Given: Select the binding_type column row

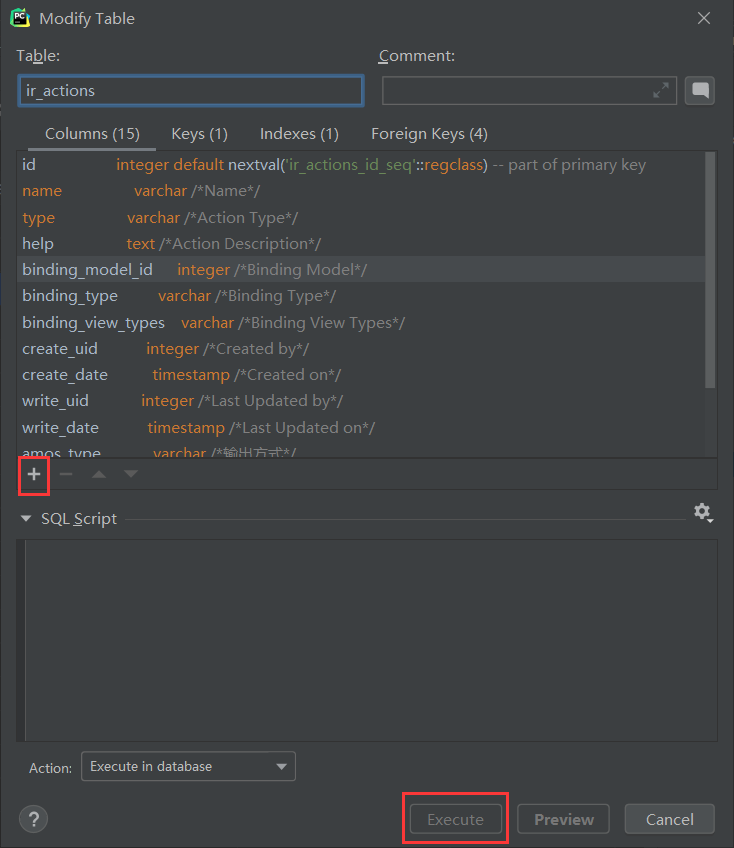Looking at the screenshot, I should coord(361,296).
